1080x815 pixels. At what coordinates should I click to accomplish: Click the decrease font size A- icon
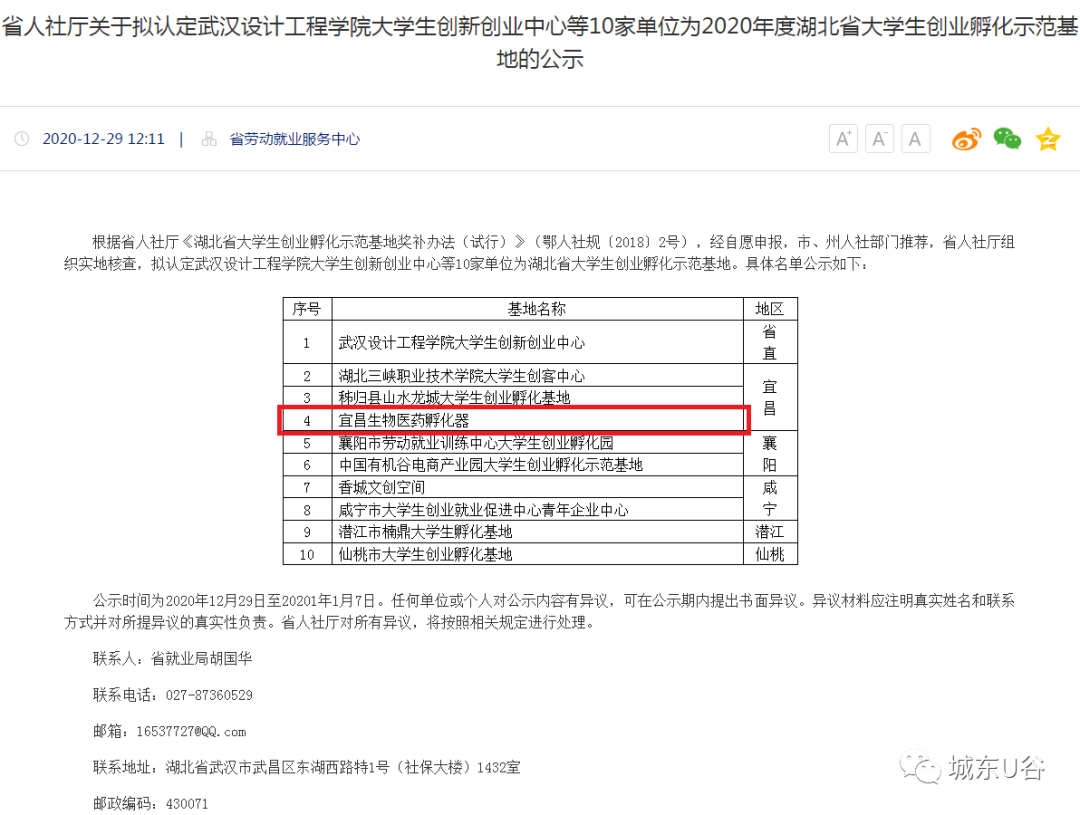(879, 139)
